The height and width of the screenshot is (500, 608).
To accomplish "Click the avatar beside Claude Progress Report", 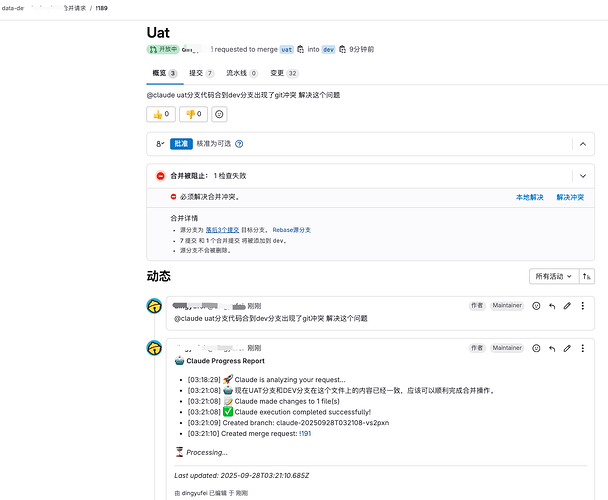I will click(154, 348).
